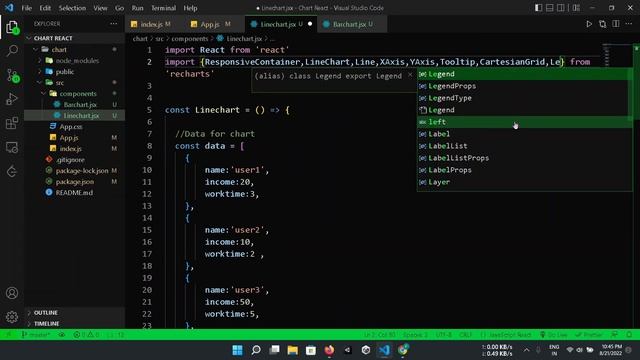The image size is (640, 360).
Task: Open the Edit menu
Action: pos(45,8)
